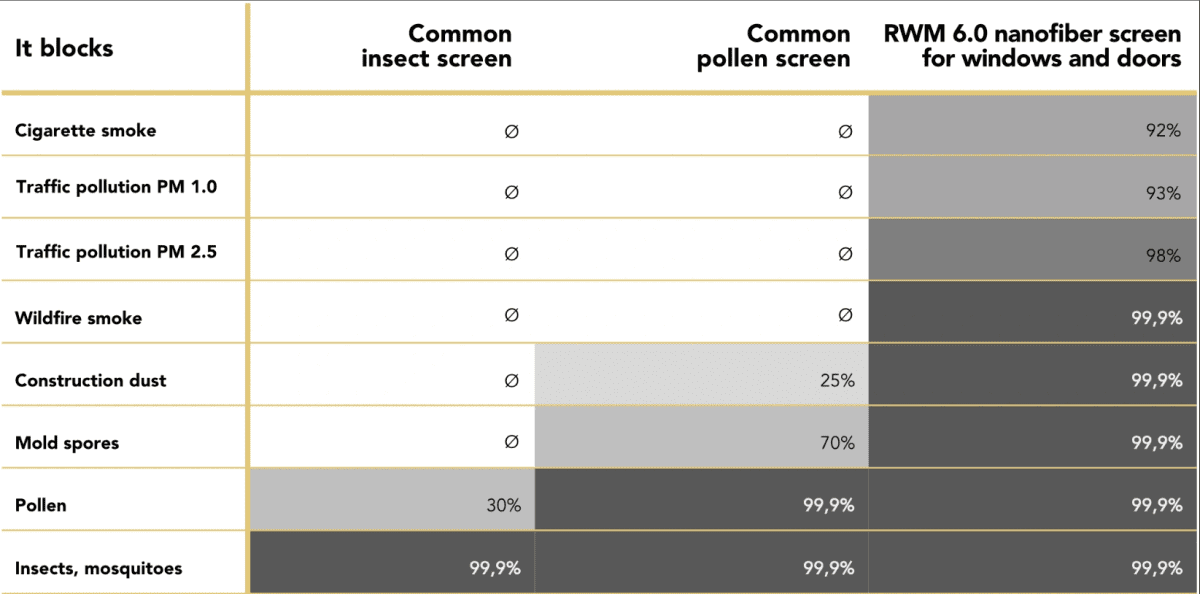Click the 30% Pollen cell under insect screen

click(x=504, y=505)
